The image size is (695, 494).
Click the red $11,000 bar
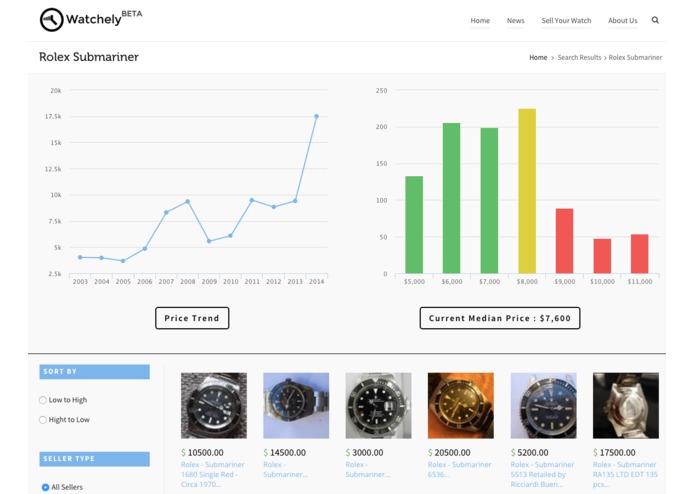[640, 254]
